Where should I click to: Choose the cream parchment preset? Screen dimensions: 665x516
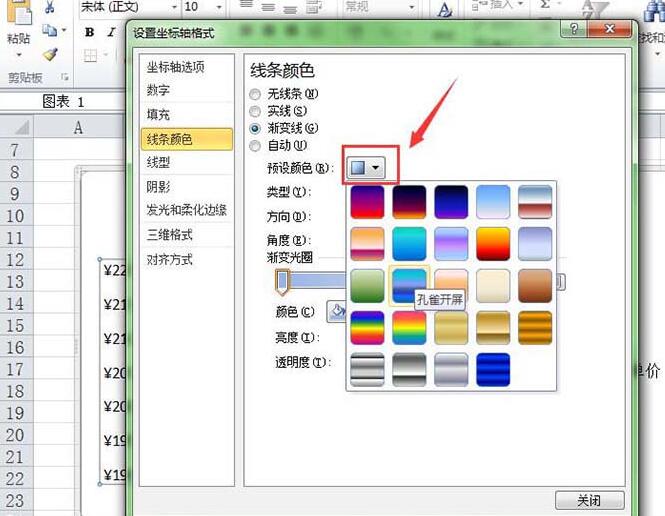[x=493, y=286]
